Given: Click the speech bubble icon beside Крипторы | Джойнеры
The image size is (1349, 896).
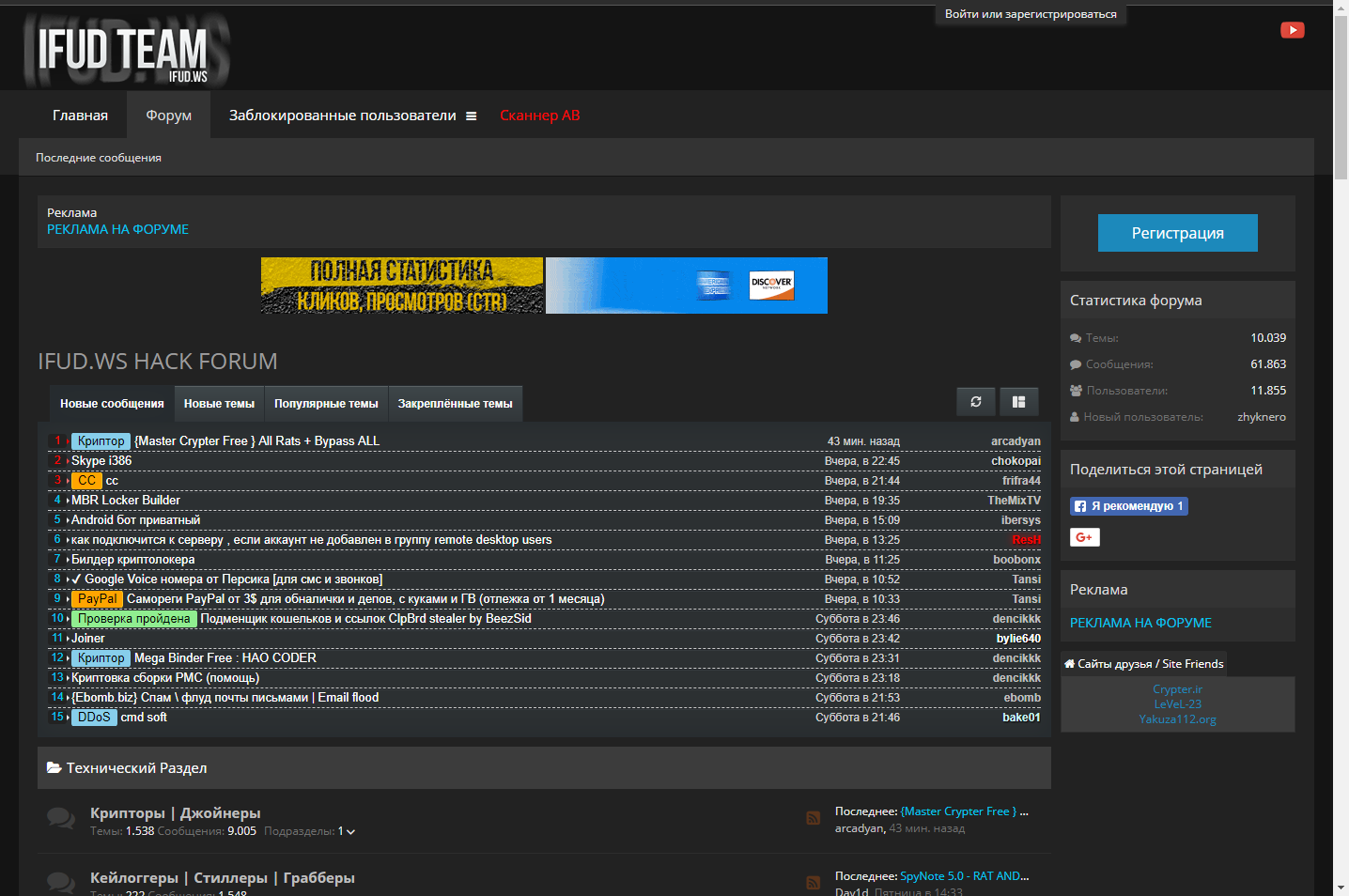Looking at the screenshot, I should click(x=61, y=819).
